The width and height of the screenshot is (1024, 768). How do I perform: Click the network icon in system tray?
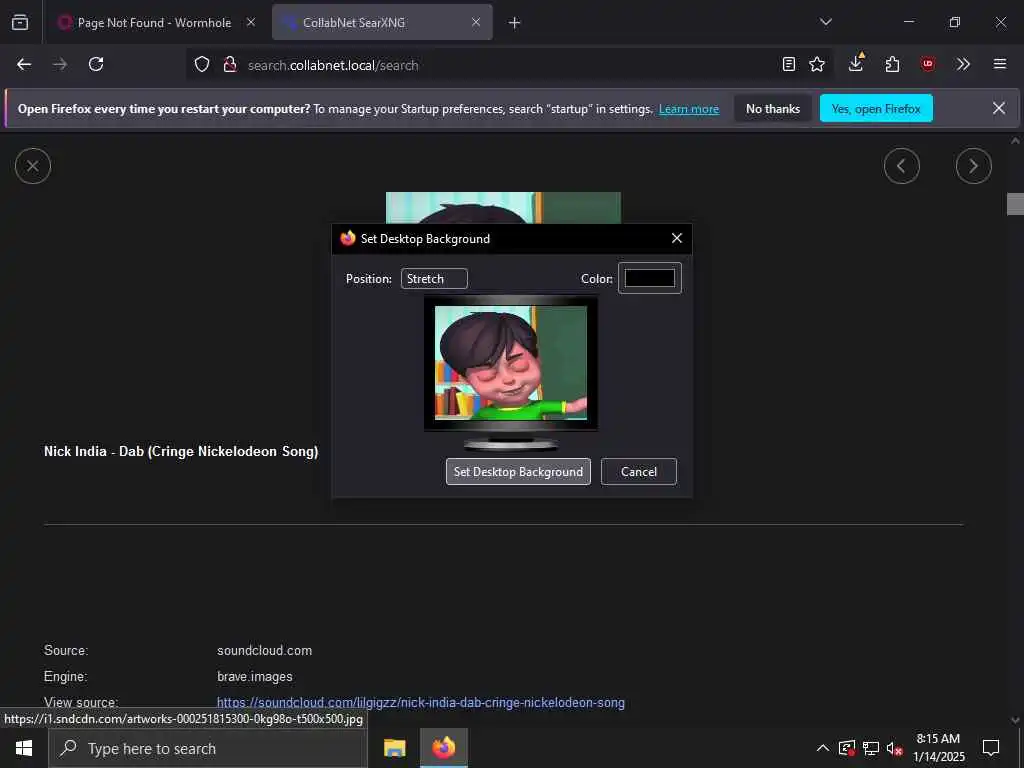(871, 748)
